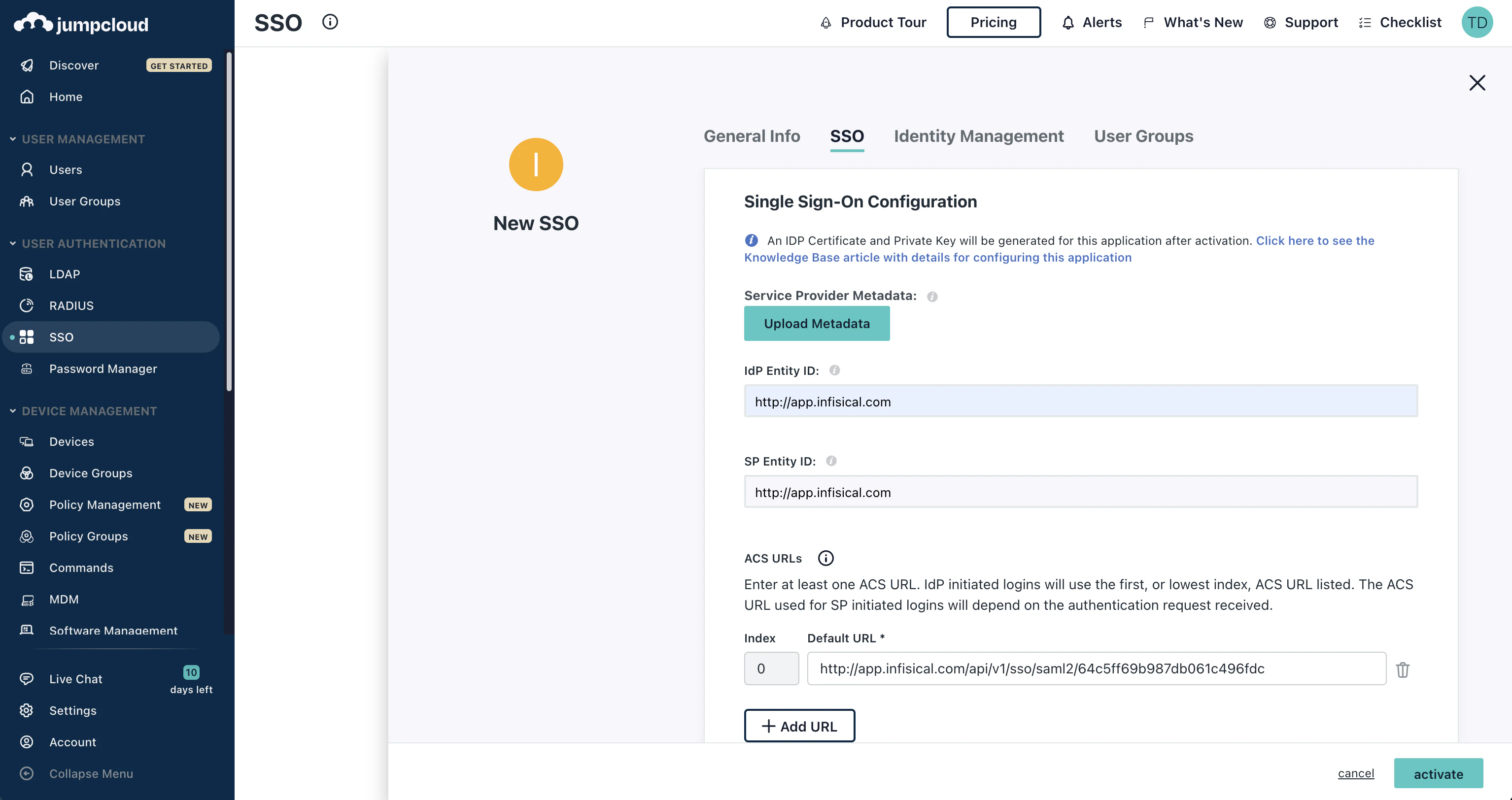1512x800 pixels.
Task: Open the Knowledge Base article link
Action: (x=1060, y=249)
